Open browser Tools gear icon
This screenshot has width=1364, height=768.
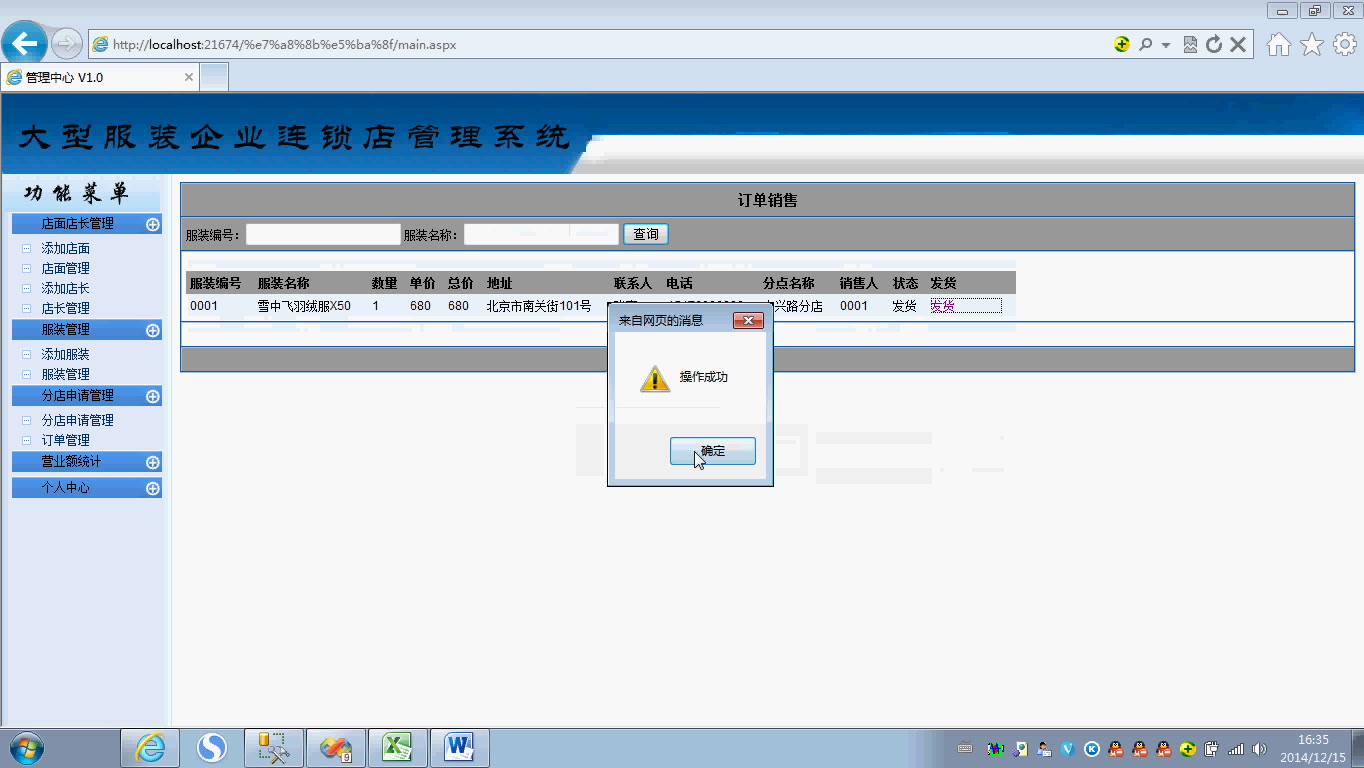(1345, 44)
